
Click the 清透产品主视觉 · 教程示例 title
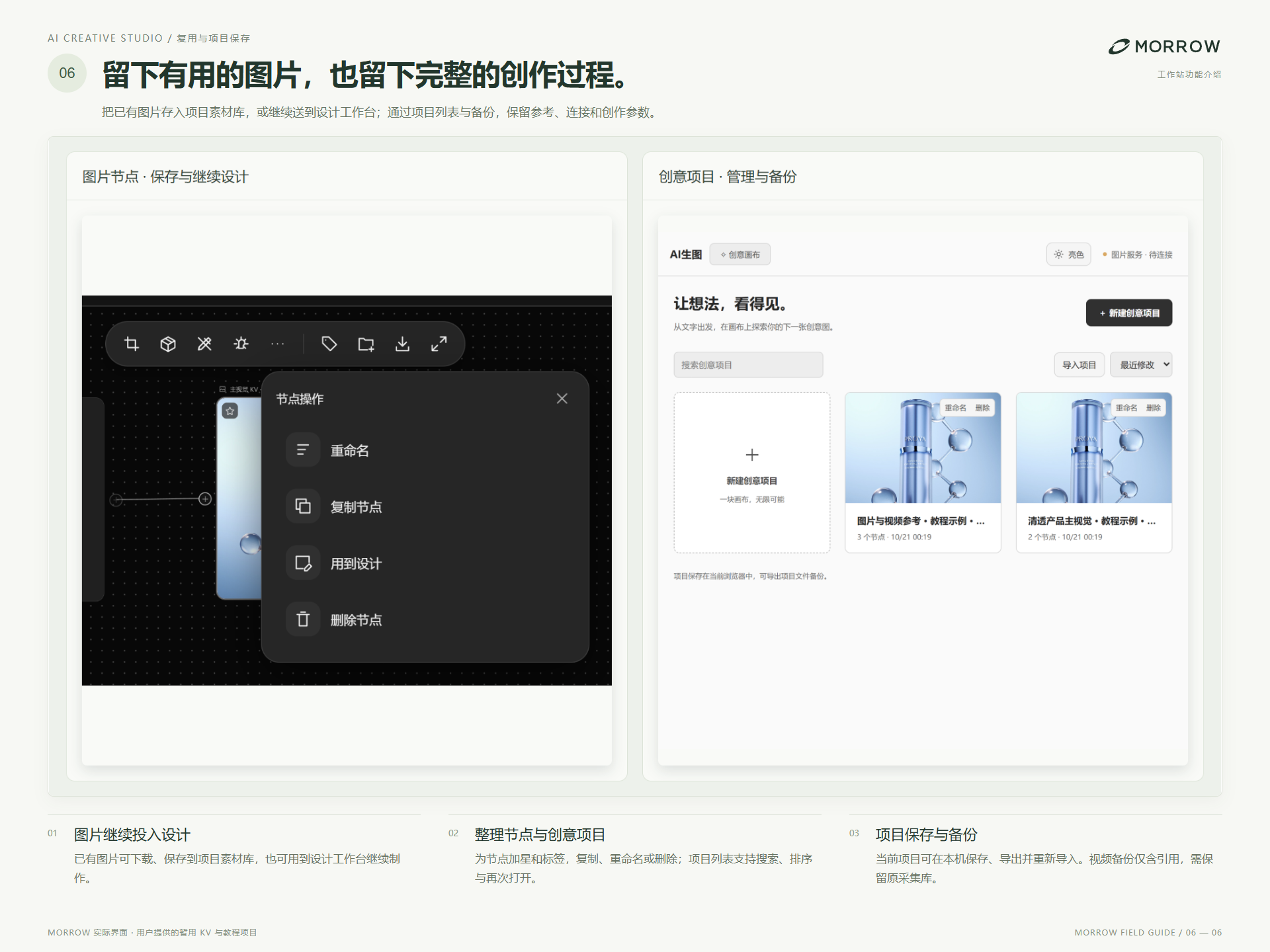pyautogui.click(x=1091, y=521)
